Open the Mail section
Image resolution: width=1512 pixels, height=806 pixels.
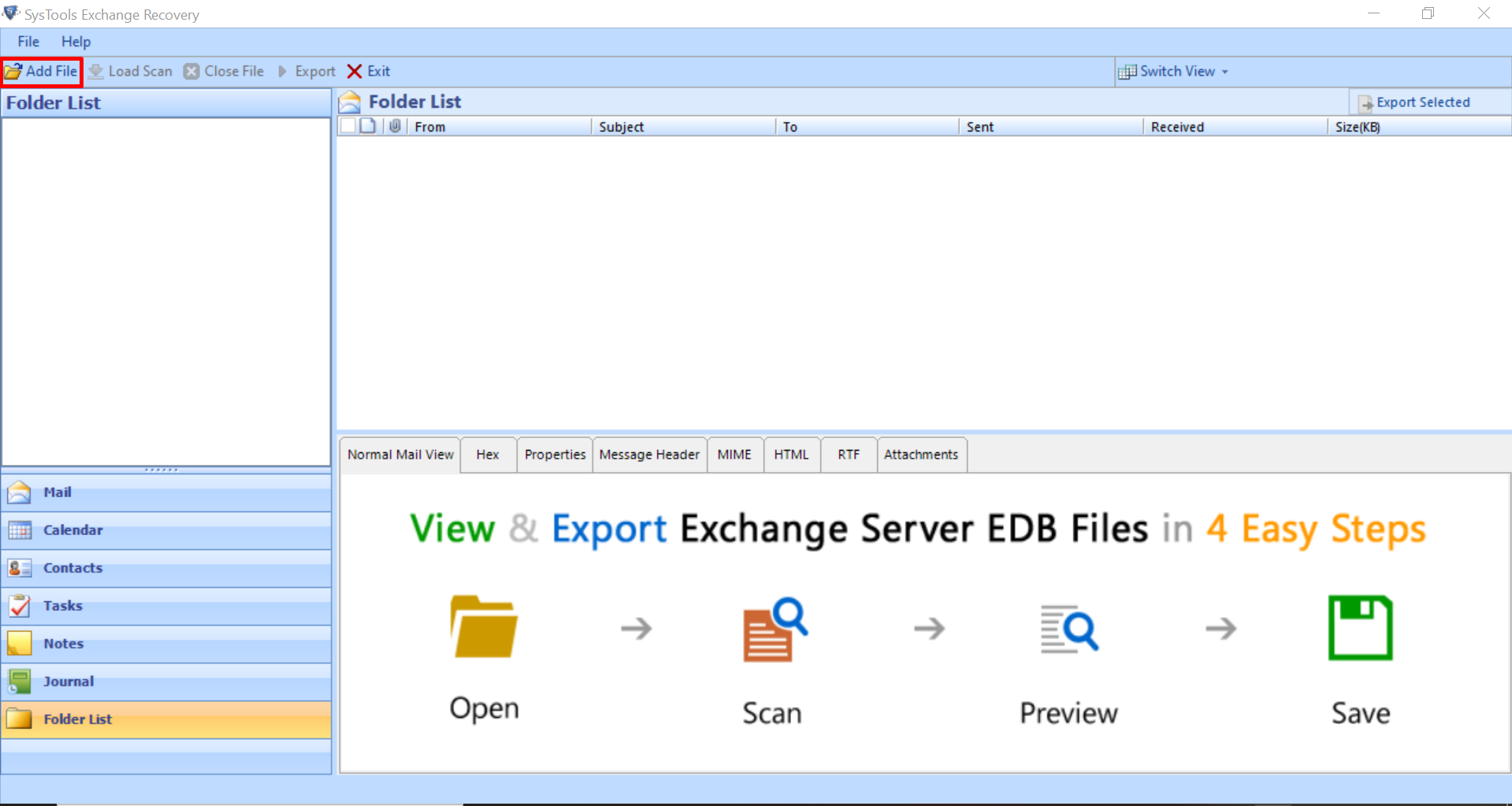tap(58, 492)
